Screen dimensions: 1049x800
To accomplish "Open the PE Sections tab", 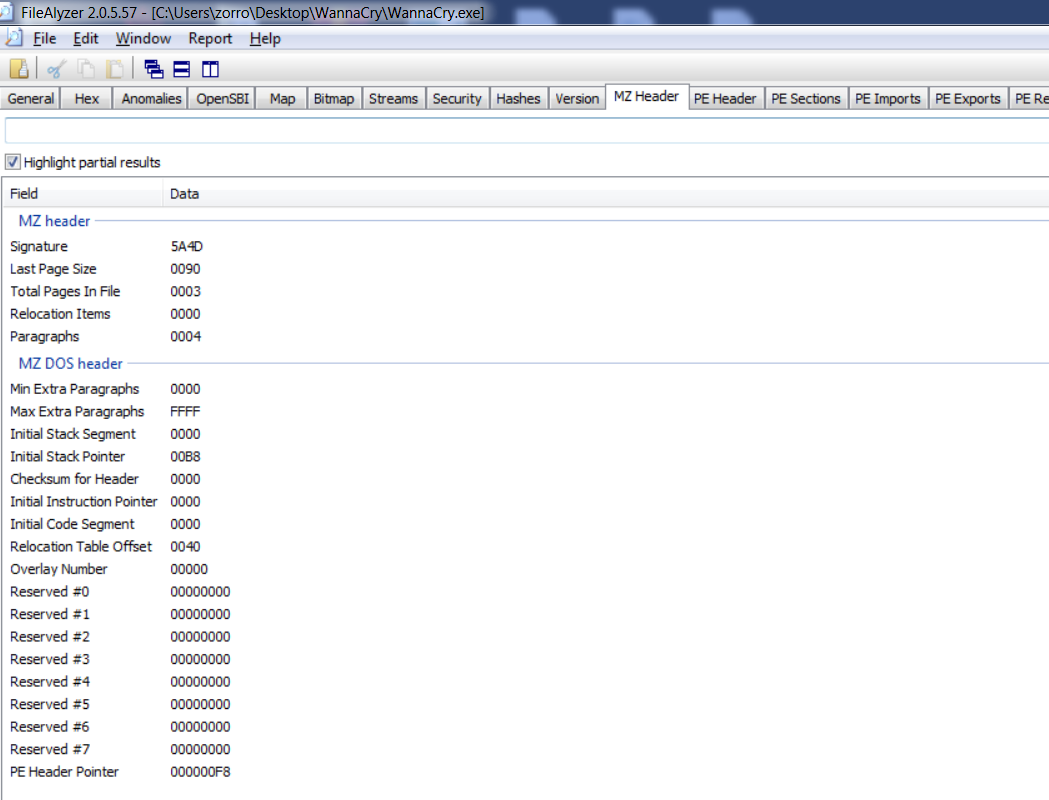I will [x=805, y=98].
